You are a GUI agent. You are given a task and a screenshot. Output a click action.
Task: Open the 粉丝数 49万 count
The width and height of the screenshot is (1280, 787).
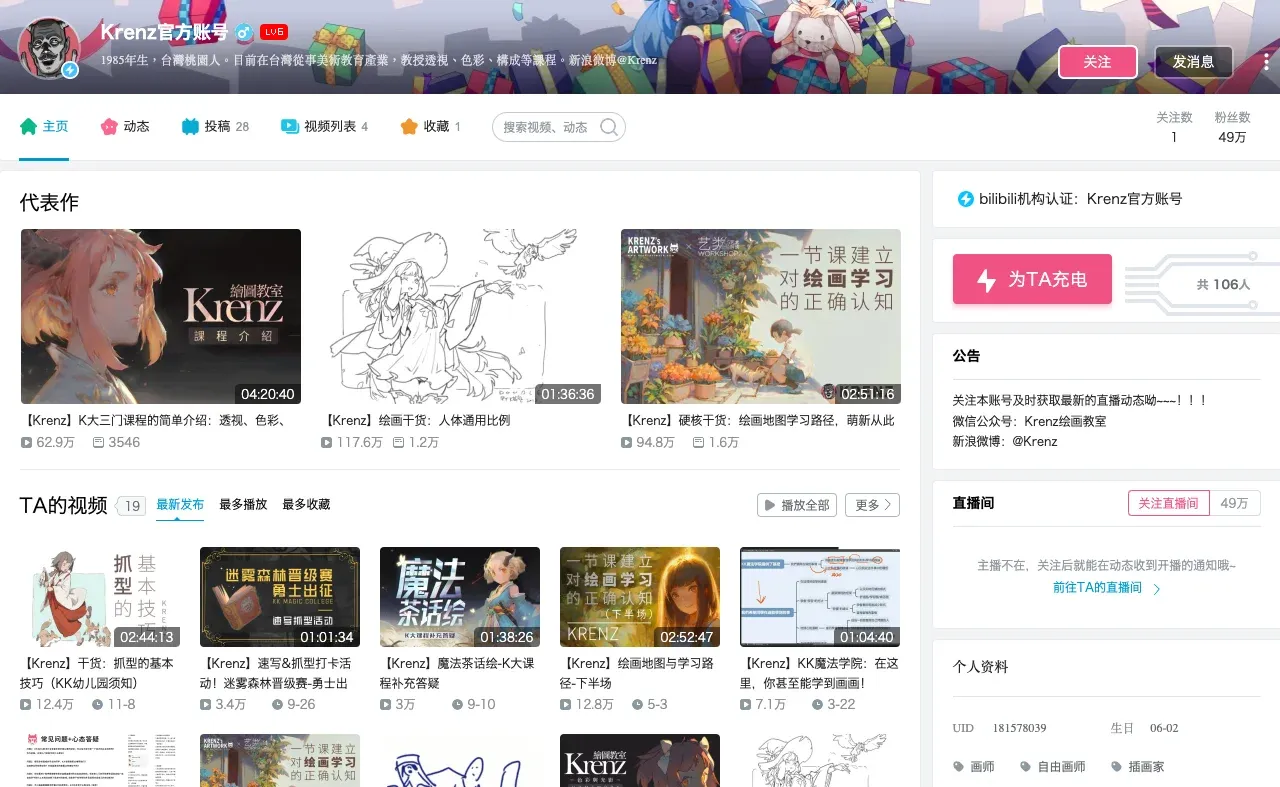pyautogui.click(x=1232, y=127)
